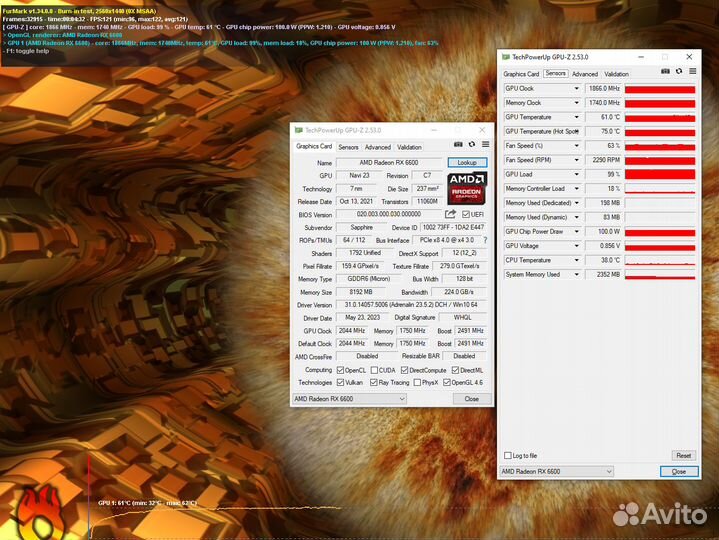Click GPU Clock red history graph
The width and height of the screenshot is (719, 540).
[x=660, y=89]
